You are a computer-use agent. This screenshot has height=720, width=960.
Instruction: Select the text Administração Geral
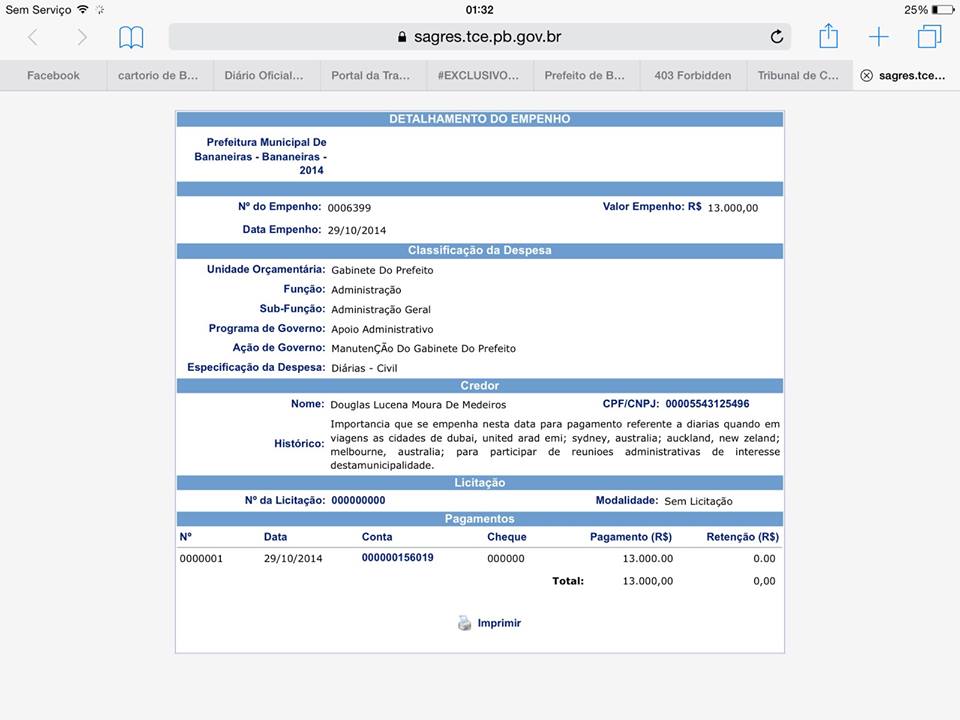coord(381,309)
